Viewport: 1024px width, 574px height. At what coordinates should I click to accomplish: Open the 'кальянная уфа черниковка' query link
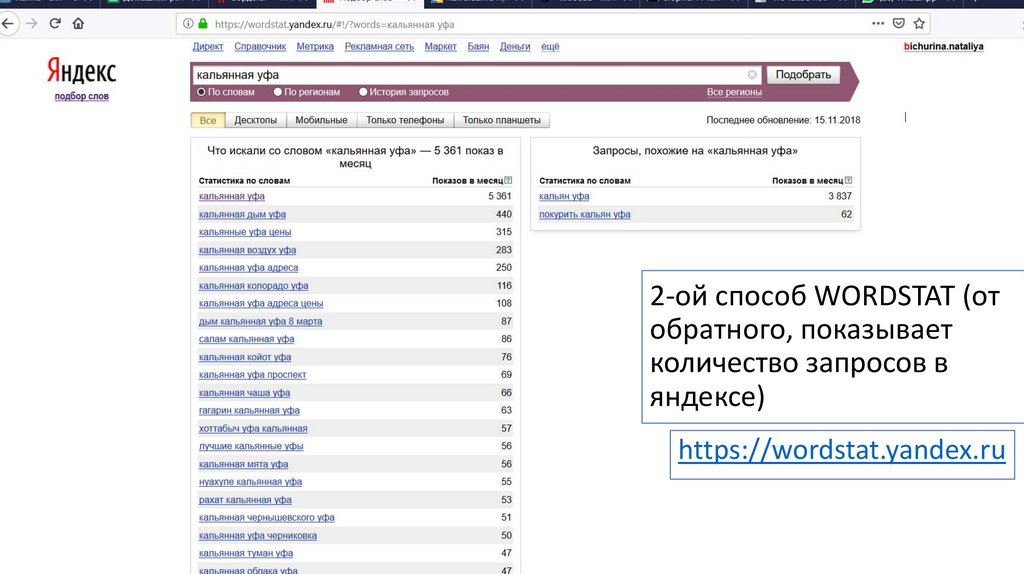tap(258, 535)
